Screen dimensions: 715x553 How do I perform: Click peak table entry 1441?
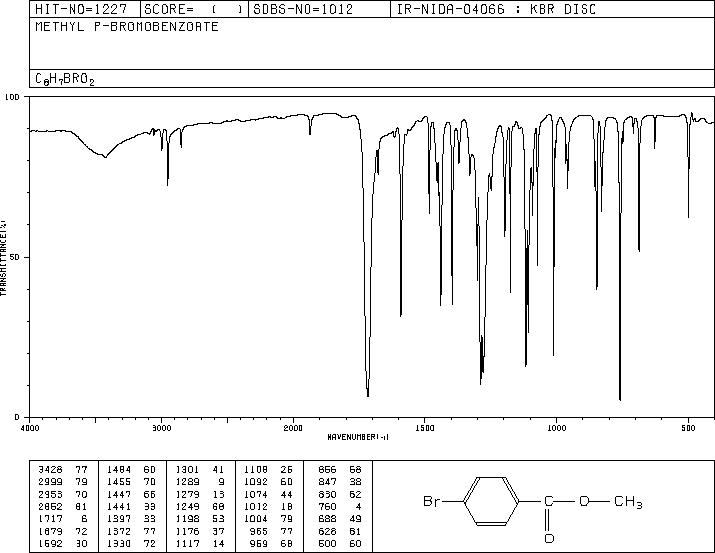119,506
